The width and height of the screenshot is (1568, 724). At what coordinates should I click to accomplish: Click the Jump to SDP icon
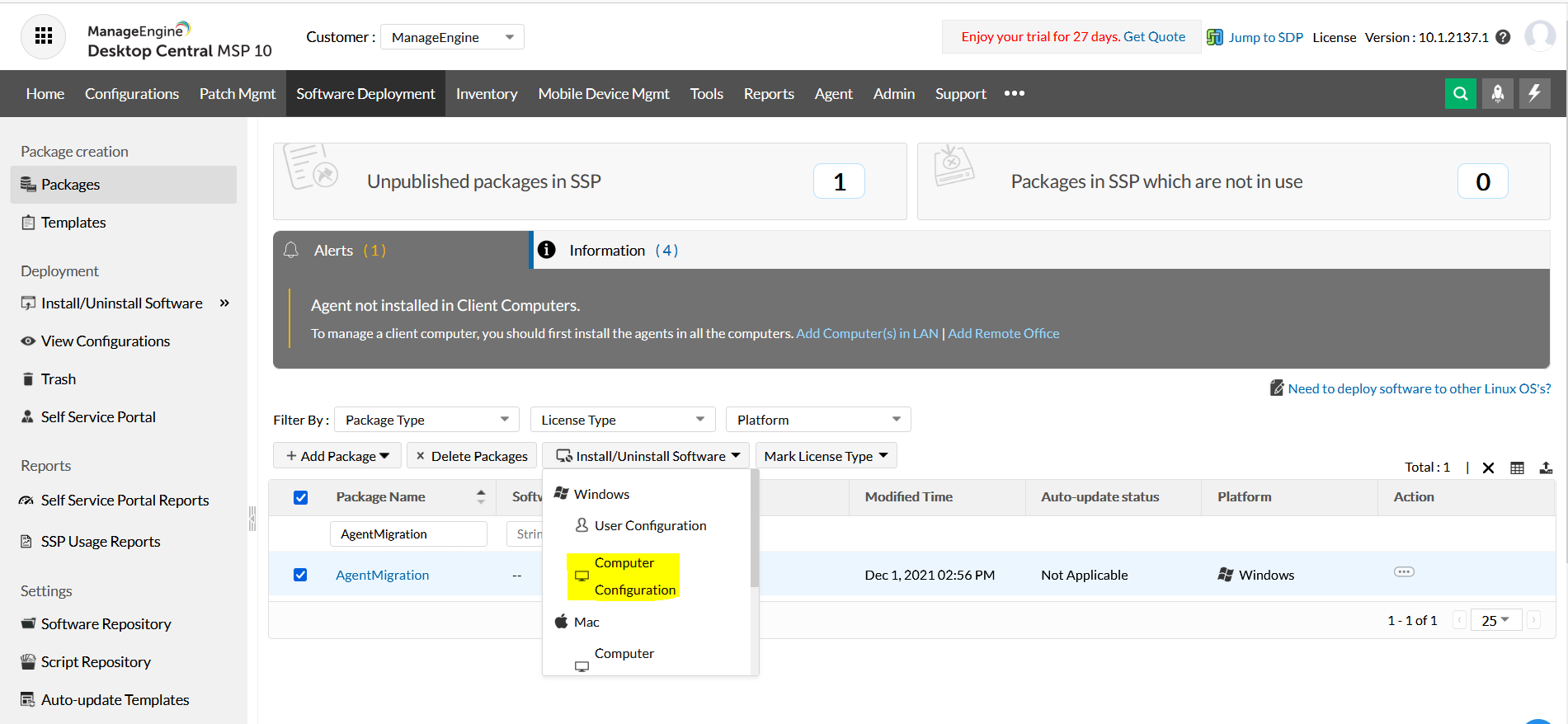click(x=1214, y=37)
